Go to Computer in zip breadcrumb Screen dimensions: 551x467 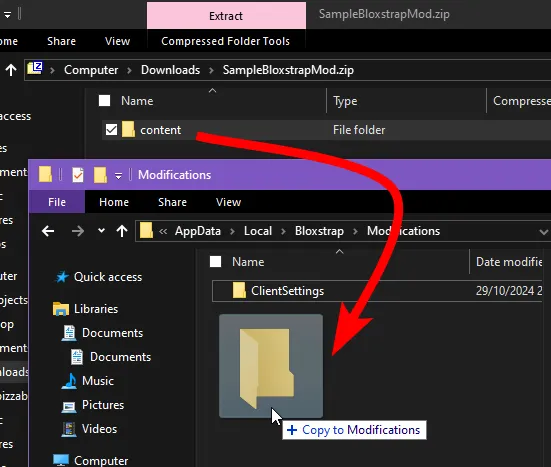[91, 70]
